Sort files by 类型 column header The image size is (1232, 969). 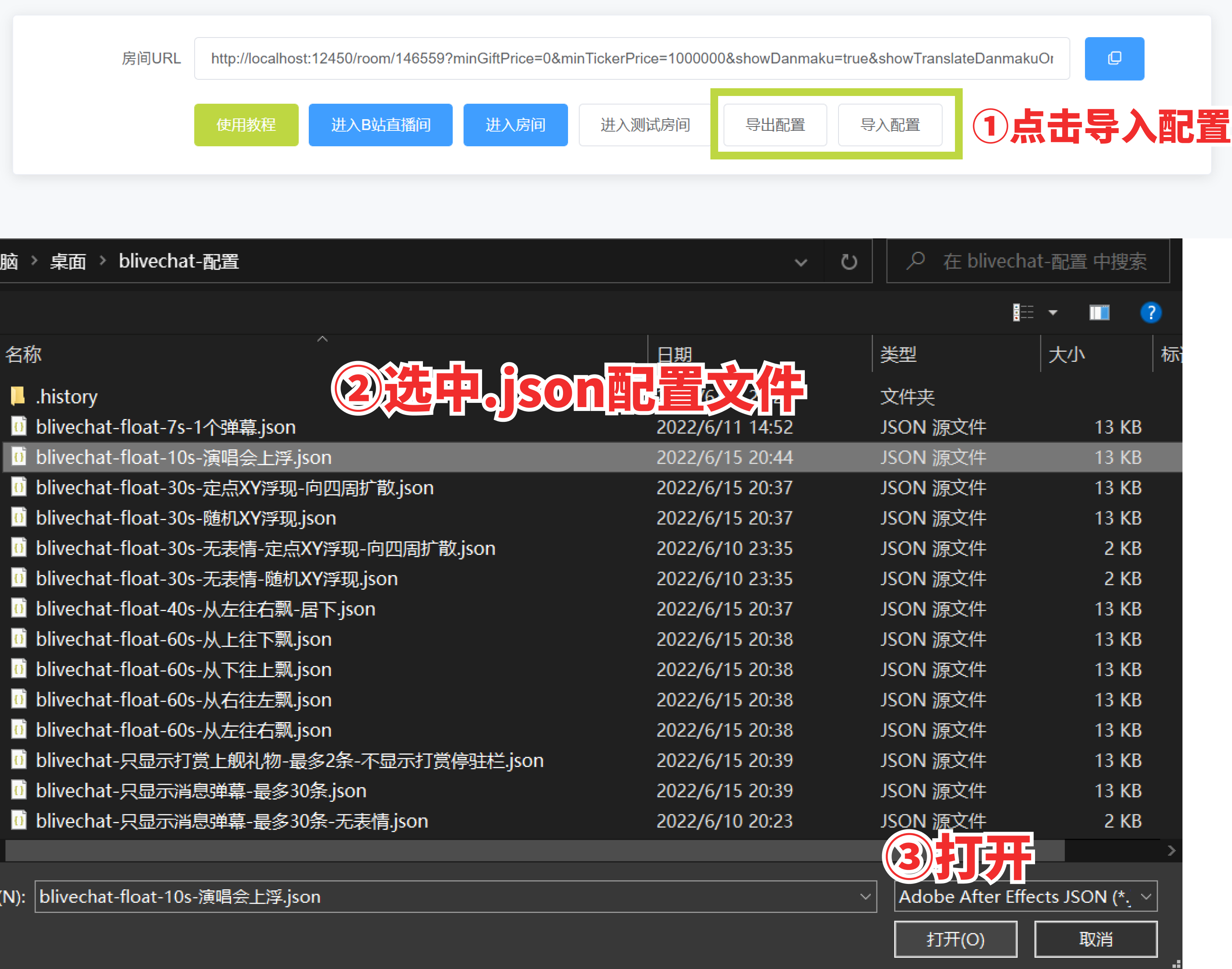[x=898, y=354]
